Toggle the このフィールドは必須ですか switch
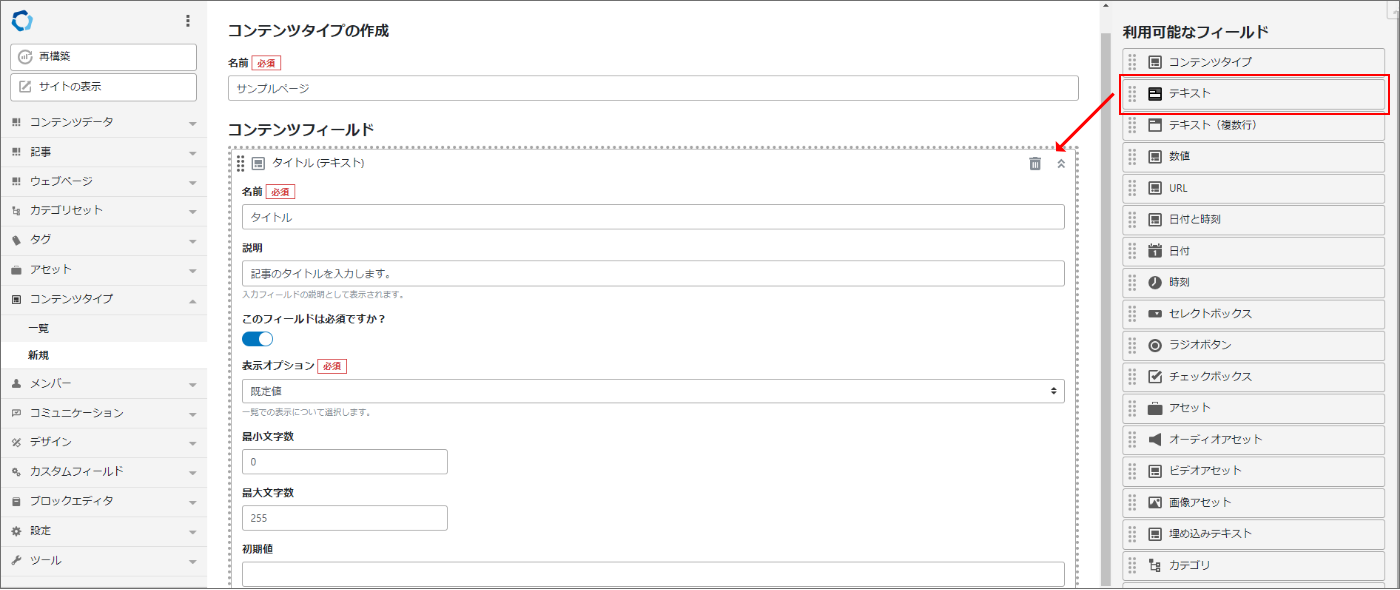 258,339
